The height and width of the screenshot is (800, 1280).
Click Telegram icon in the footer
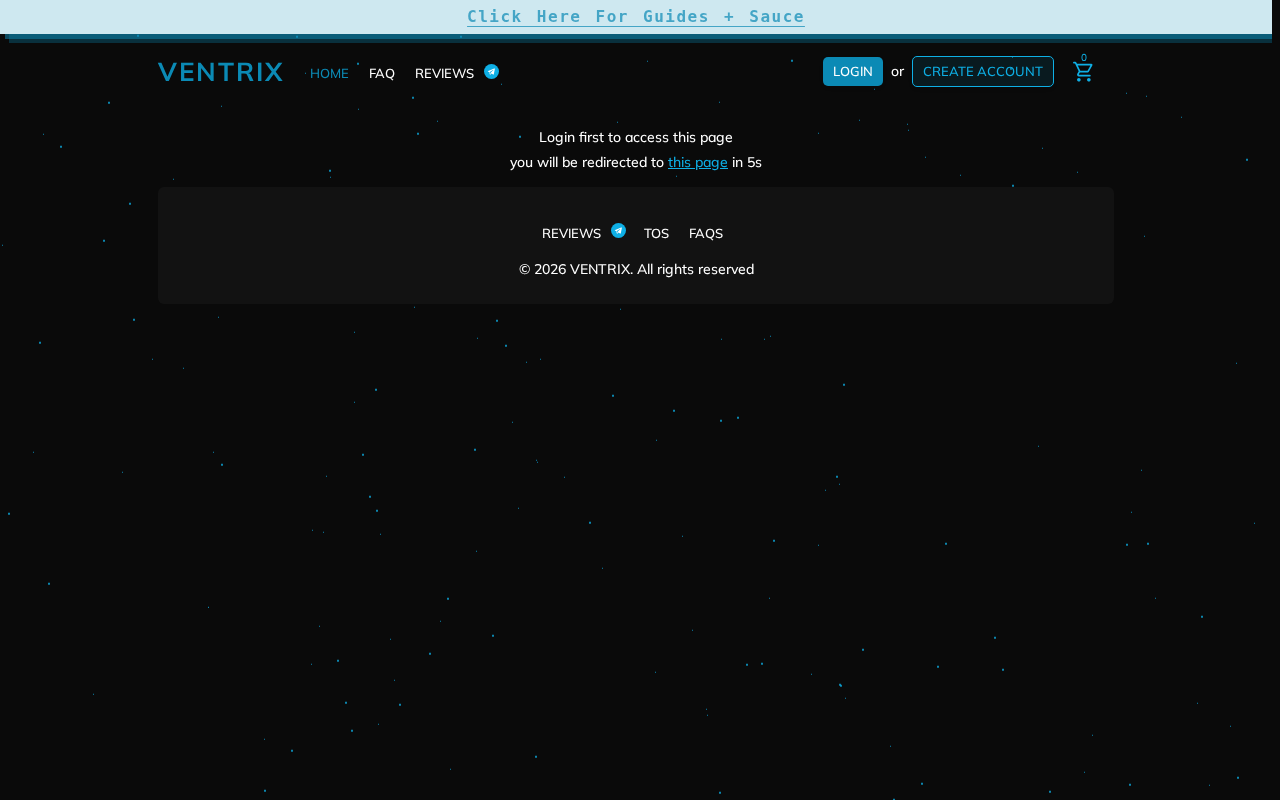coord(618,230)
